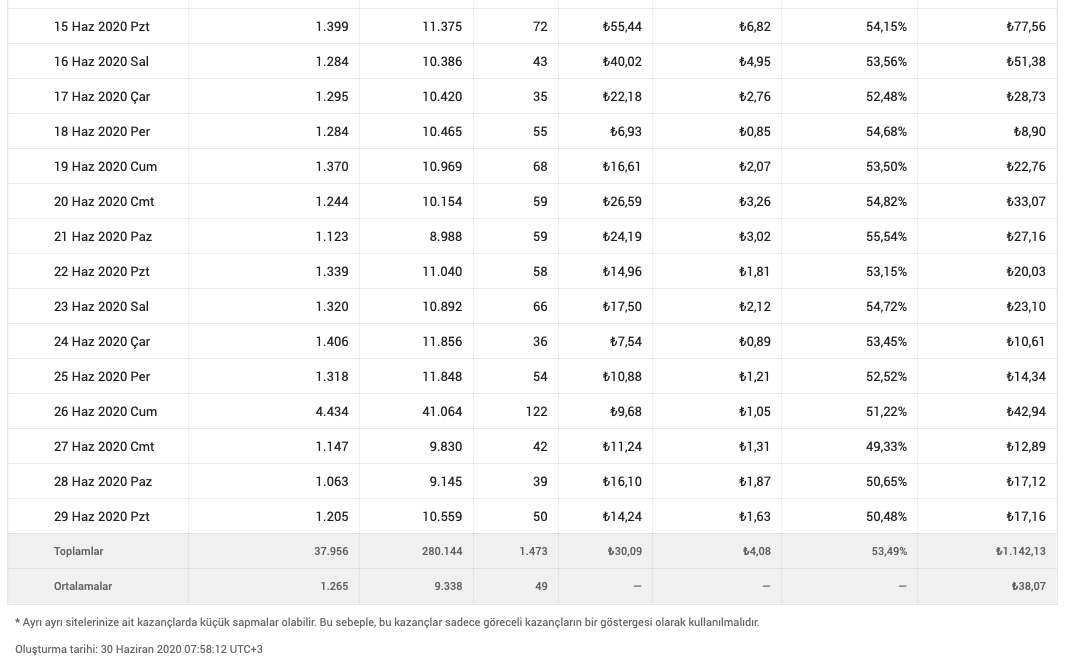Select the ₺1.142,13 total earnings cell

[1020, 551]
